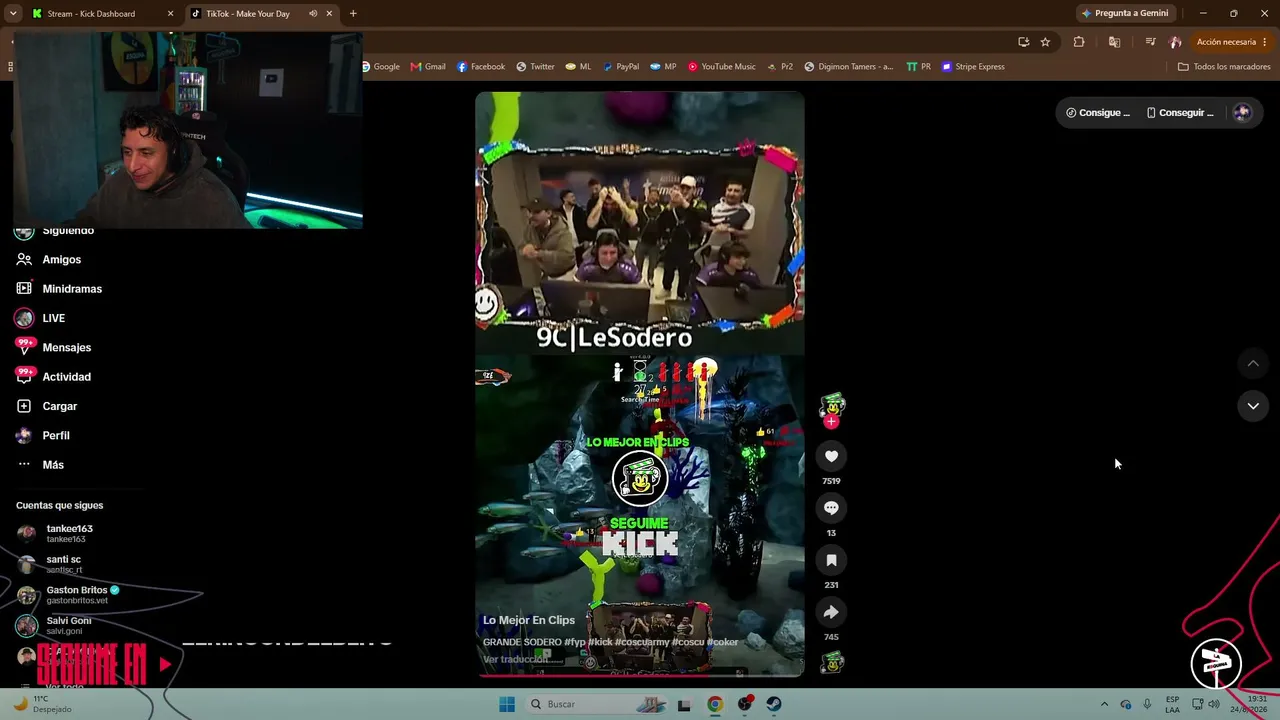Follow the creator with the red plus badge

[x=831, y=422]
